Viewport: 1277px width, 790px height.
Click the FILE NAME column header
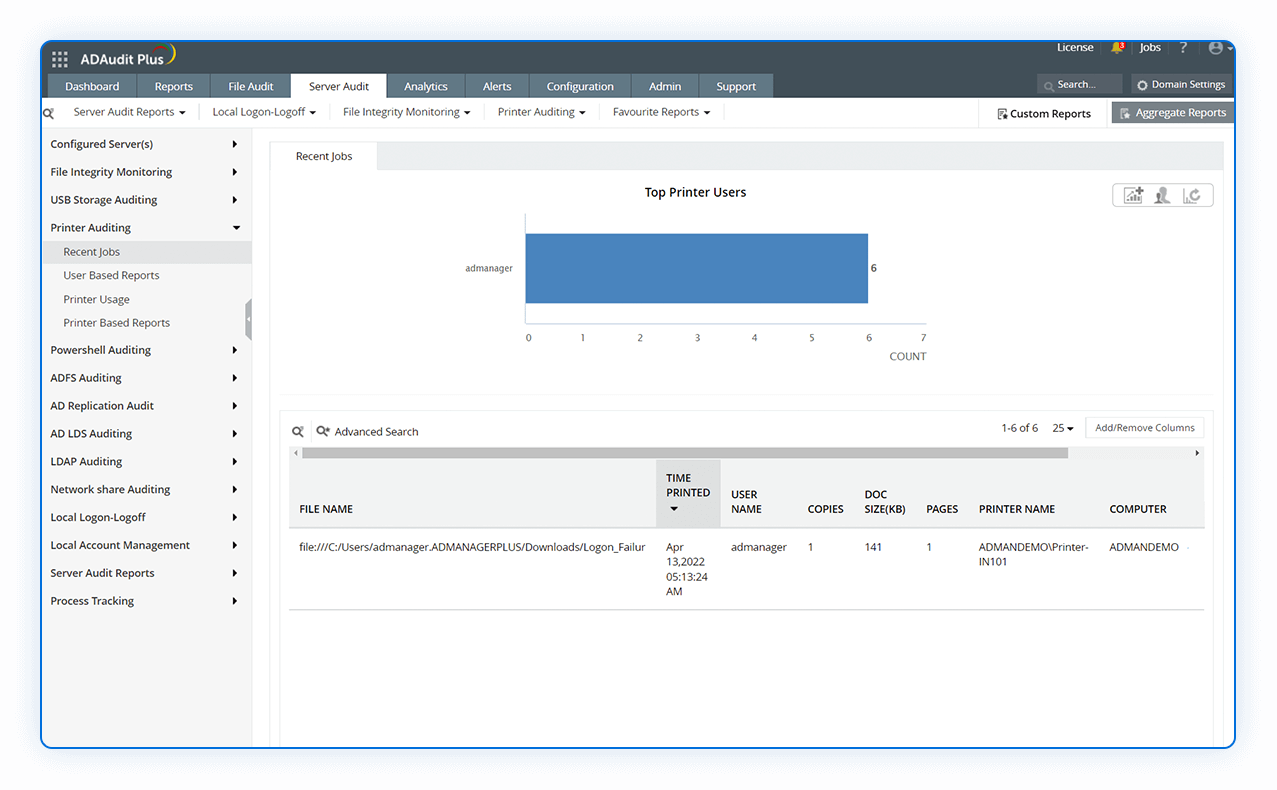[x=326, y=509]
